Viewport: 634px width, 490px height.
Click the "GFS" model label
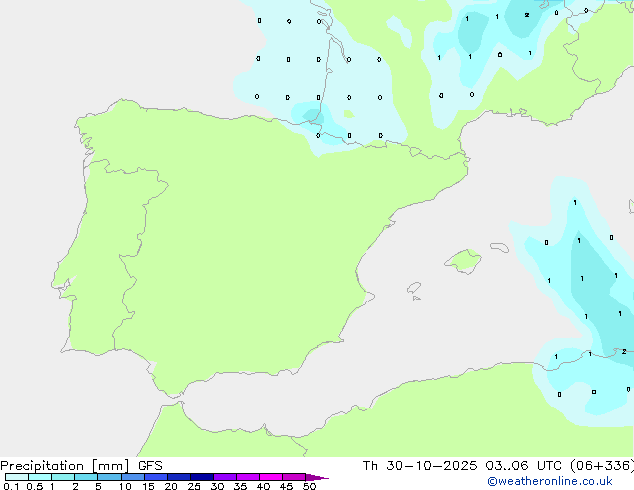150,466
